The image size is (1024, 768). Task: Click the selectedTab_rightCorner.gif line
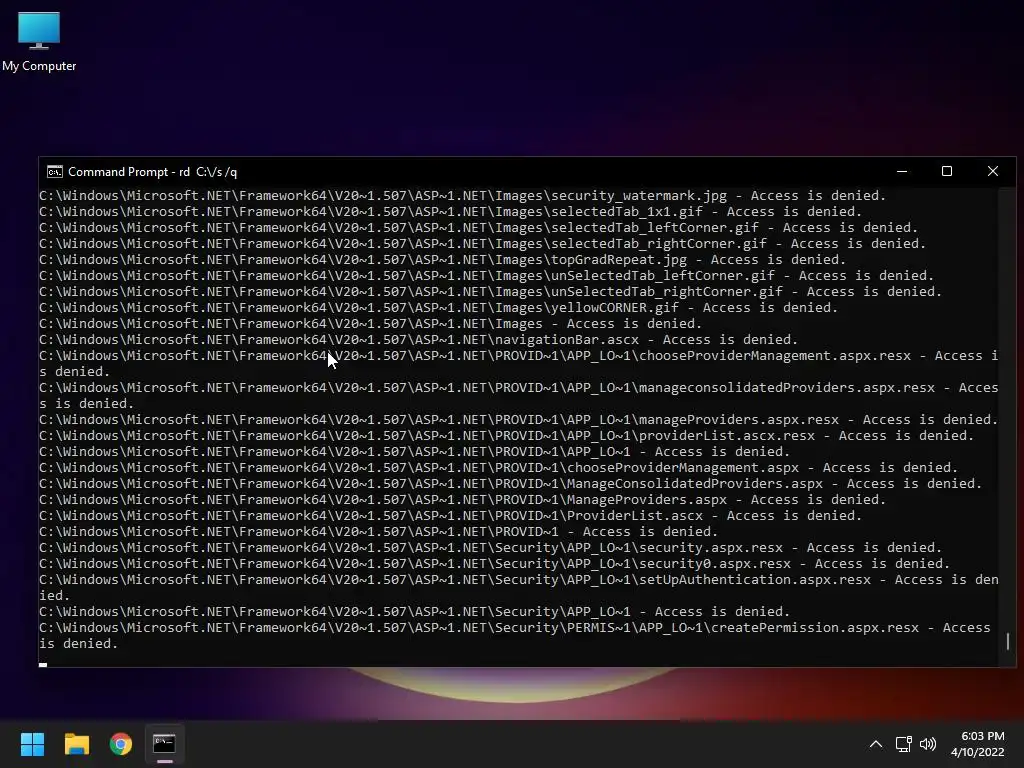coord(483,244)
